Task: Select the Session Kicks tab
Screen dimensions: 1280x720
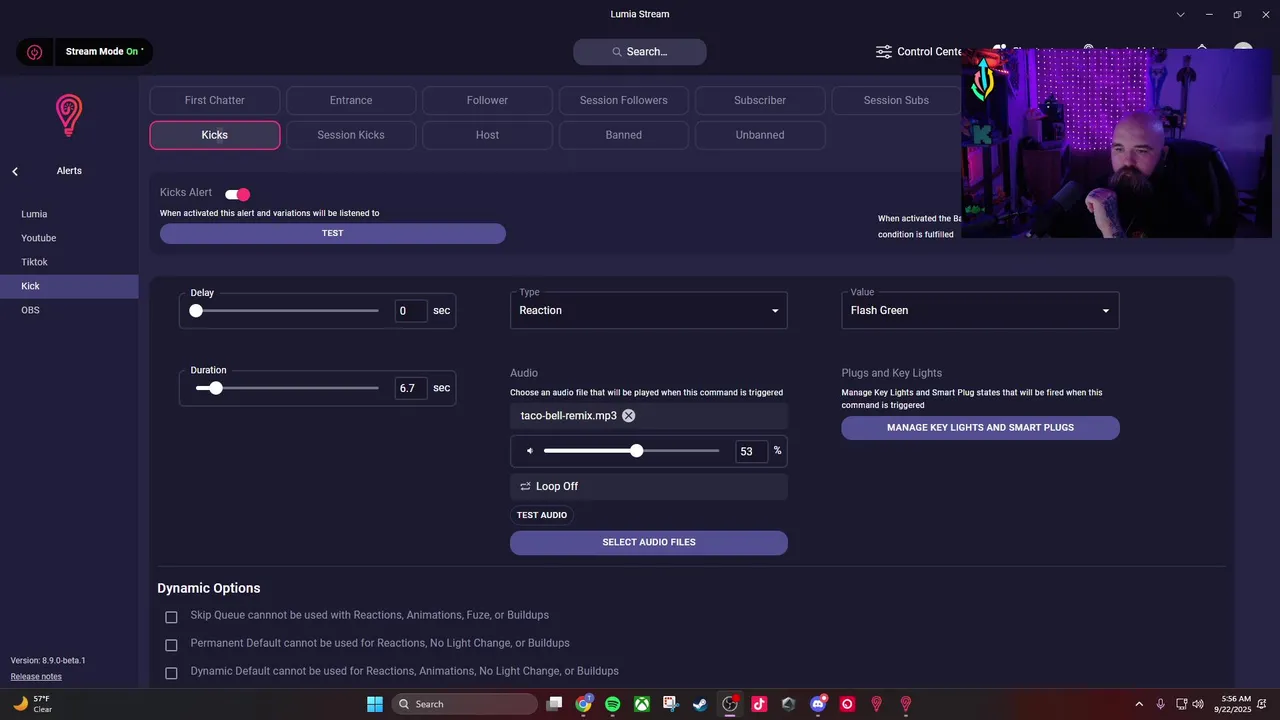Action: click(x=351, y=135)
